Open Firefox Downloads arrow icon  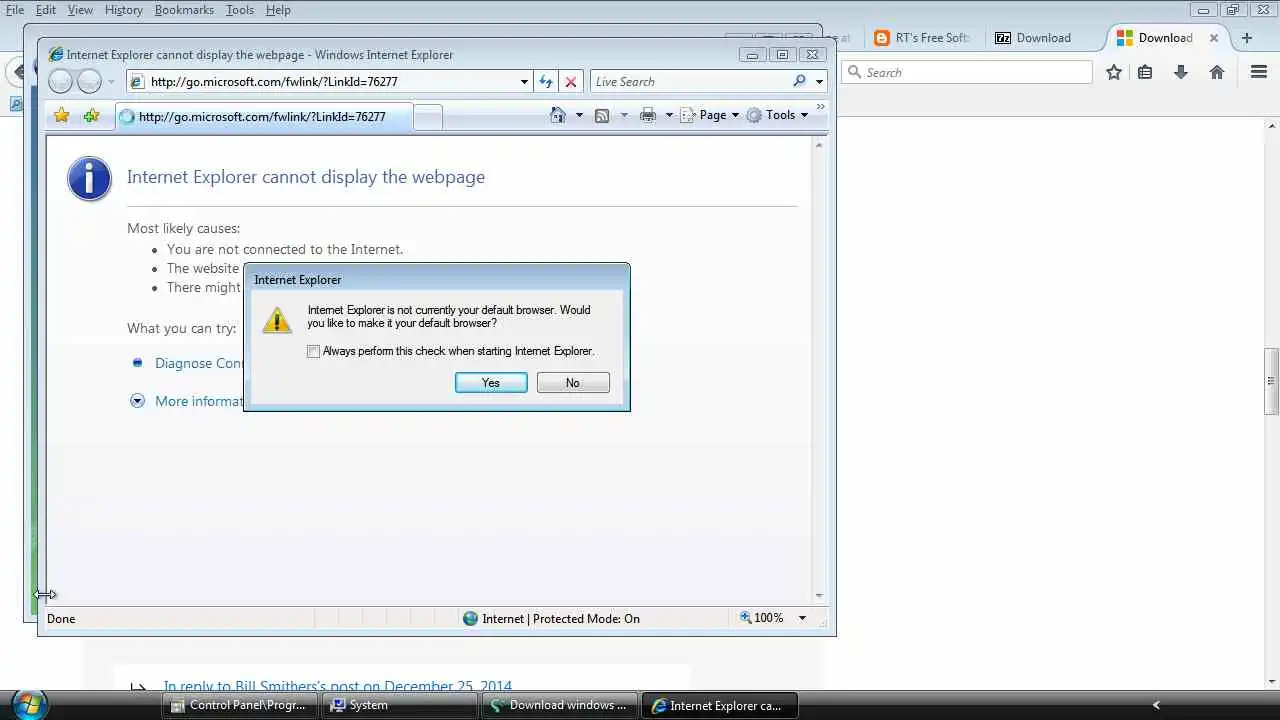tap(1181, 72)
